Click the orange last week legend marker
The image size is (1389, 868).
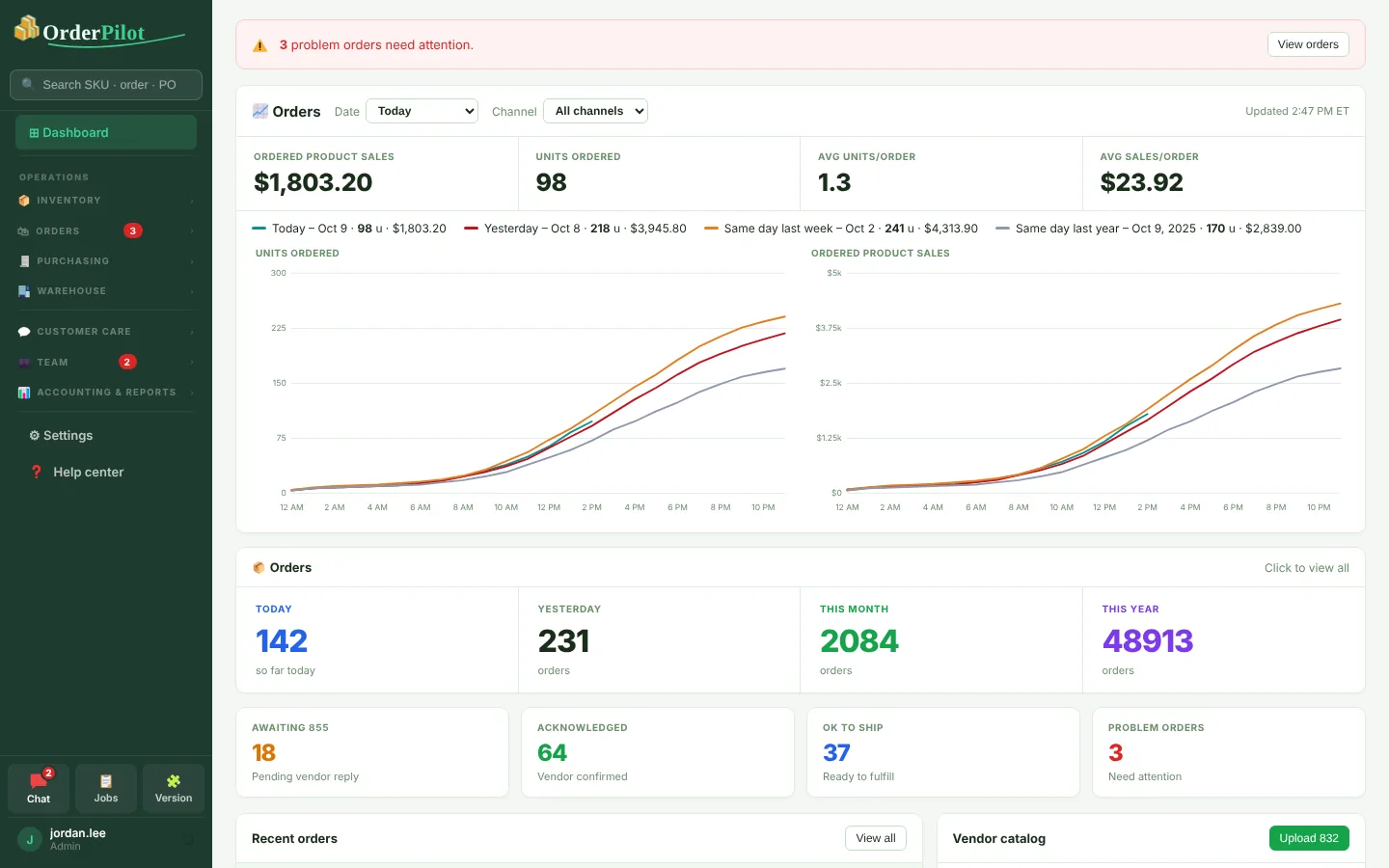pyautogui.click(x=711, y=229)
